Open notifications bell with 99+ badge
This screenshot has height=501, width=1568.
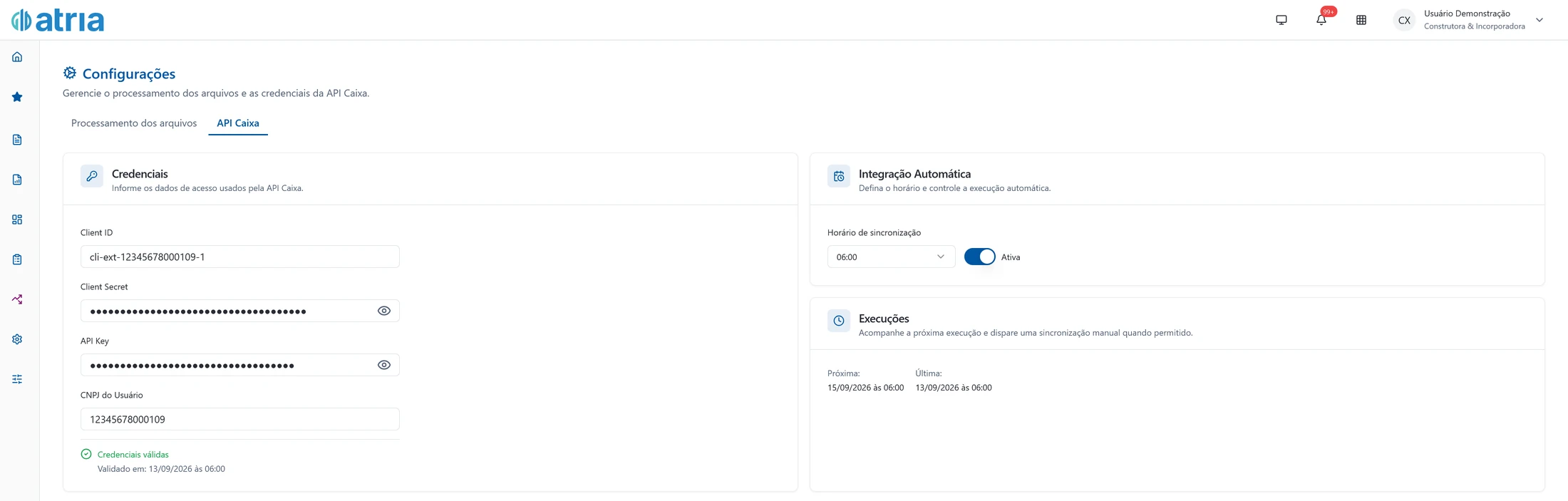[1321, 20]
